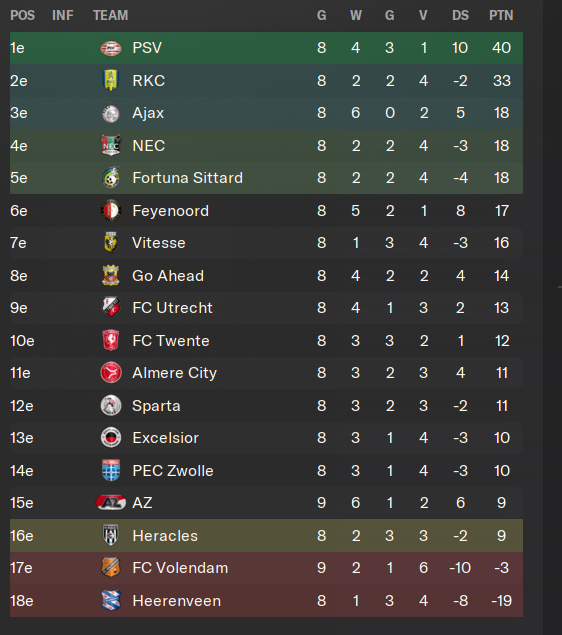562x635 pixels.
Task: Click the RKC club crest icon
Action: 111,80
